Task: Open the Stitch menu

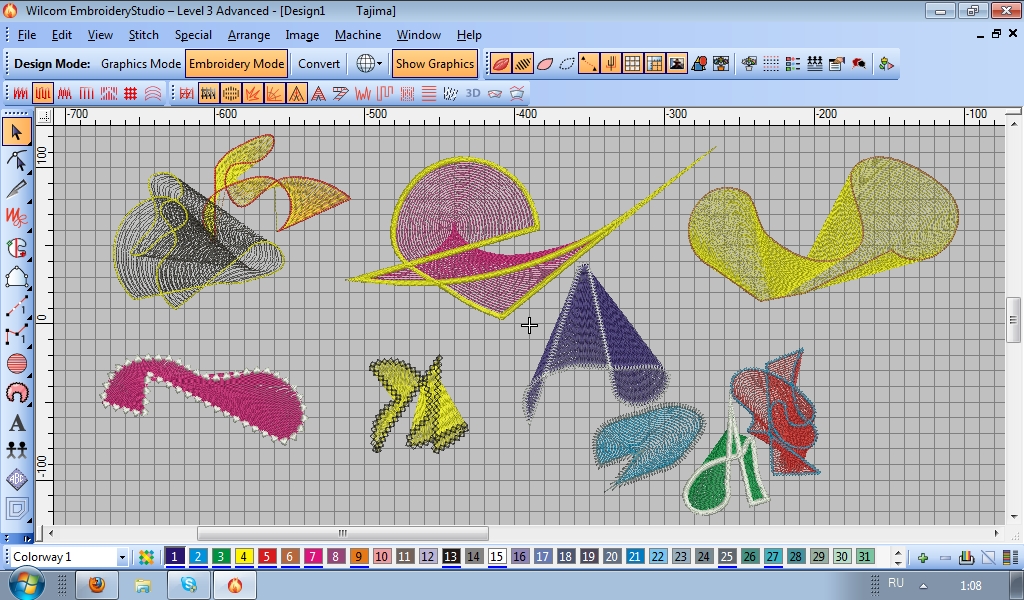Action: pos(143,35)
